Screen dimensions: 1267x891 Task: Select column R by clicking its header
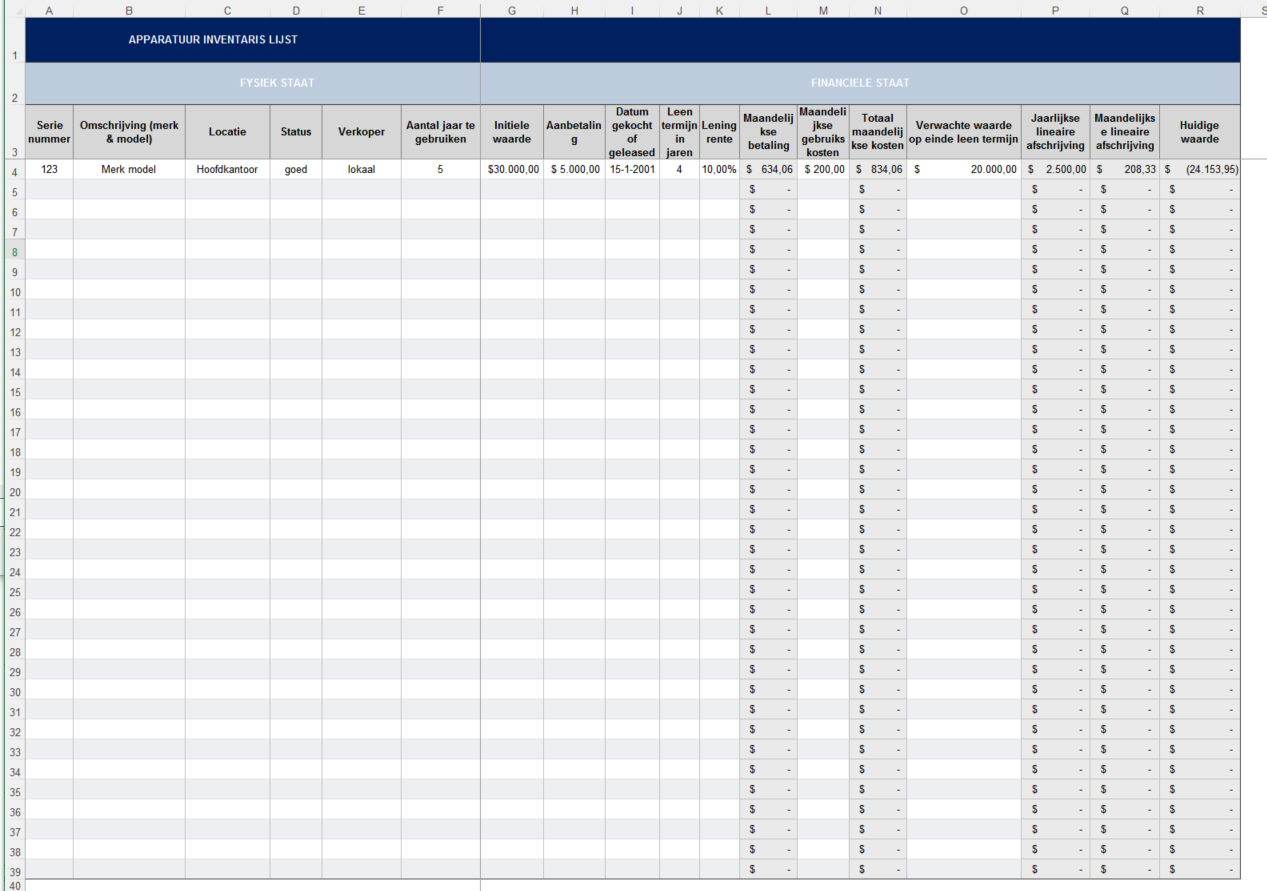coord(1199,10)
